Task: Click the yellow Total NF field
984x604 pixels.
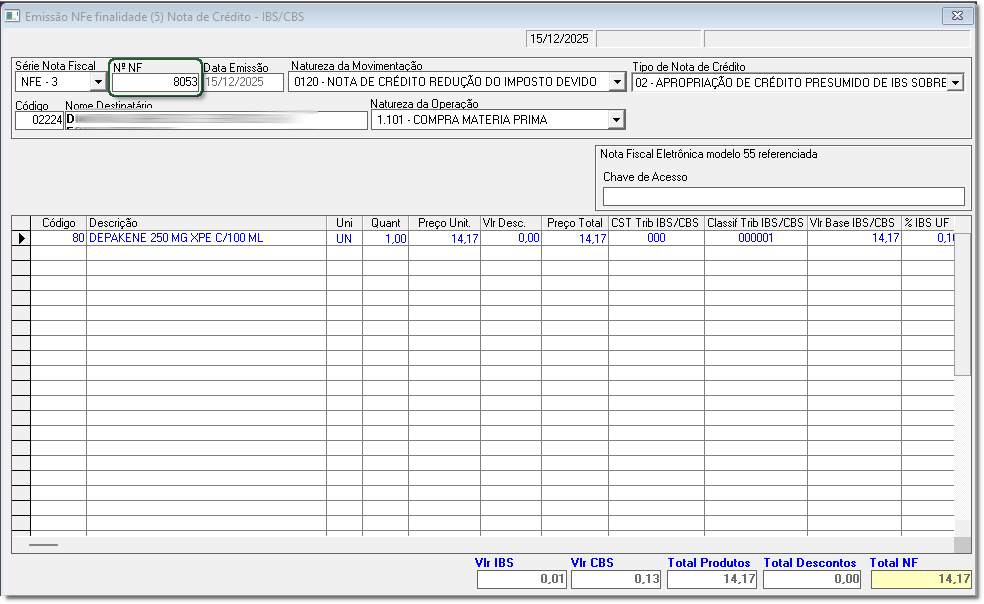Action: click(922, 579)
